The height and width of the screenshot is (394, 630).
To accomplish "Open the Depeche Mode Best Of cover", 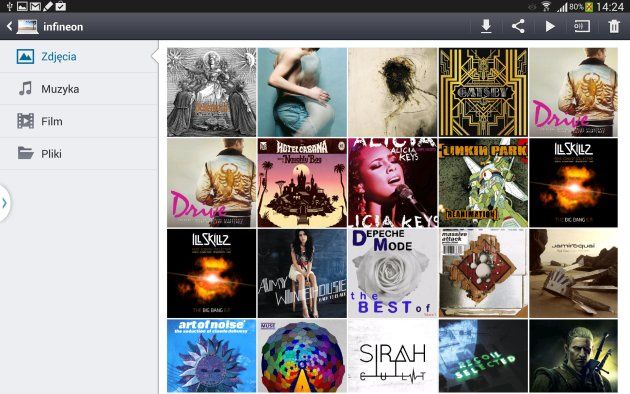I will point(393,273).
